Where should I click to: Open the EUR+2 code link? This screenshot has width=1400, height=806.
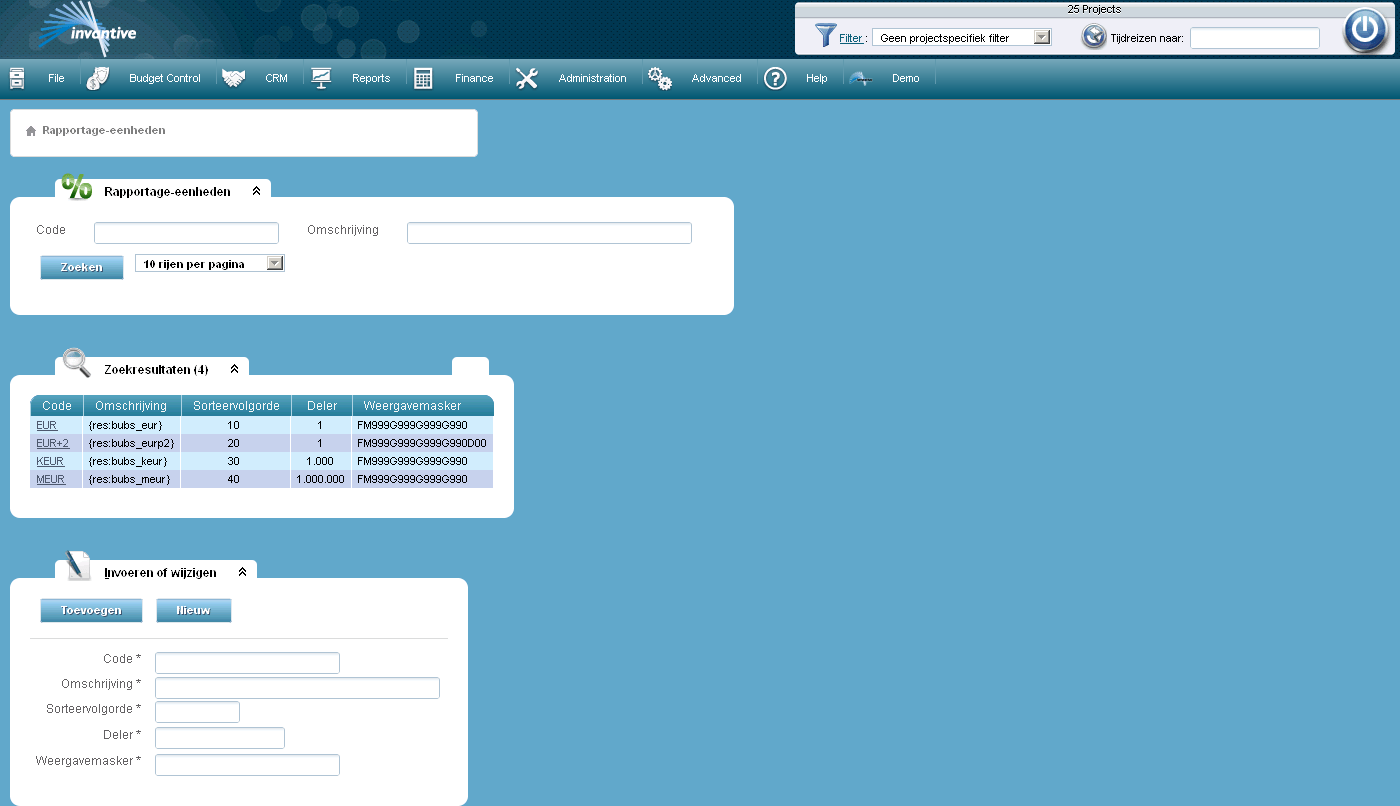(52, 443)
